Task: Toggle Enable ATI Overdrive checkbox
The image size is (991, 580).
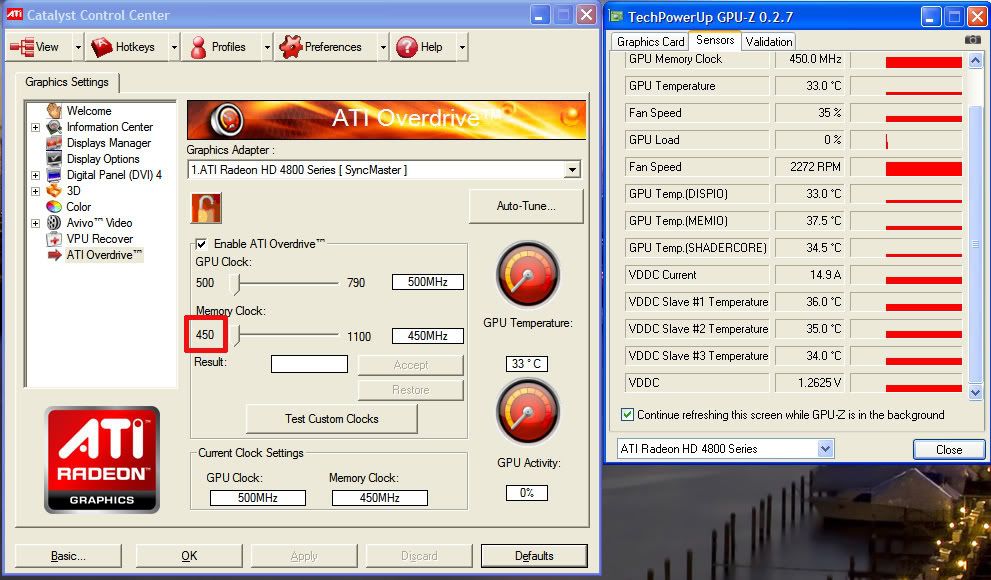Action: coord(201,244)
